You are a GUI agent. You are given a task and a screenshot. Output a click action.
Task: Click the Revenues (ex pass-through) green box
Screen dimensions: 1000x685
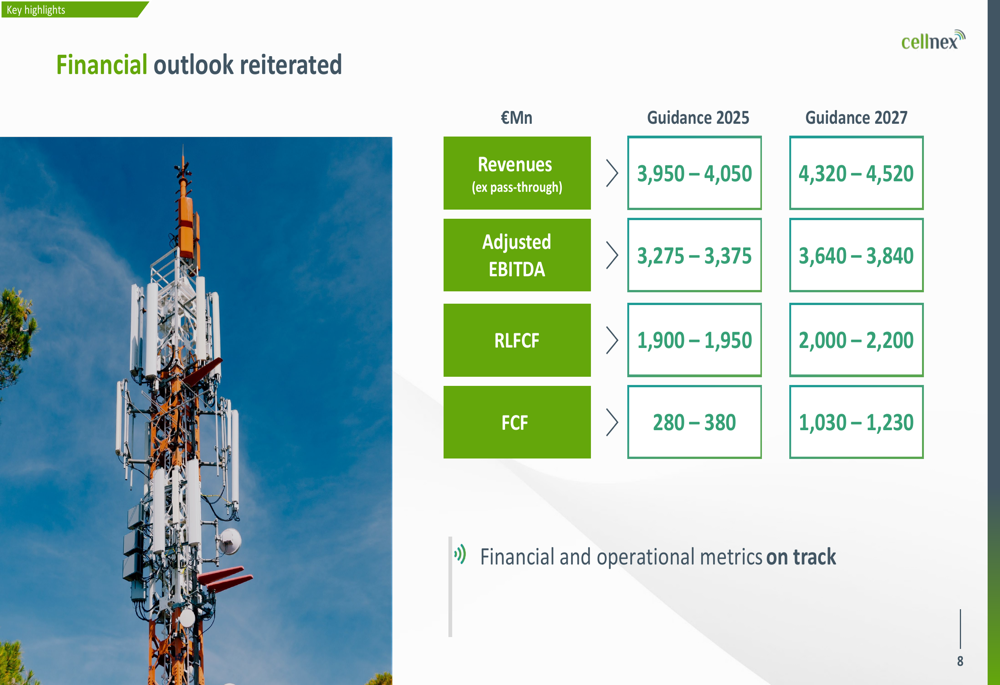point(517,173)
